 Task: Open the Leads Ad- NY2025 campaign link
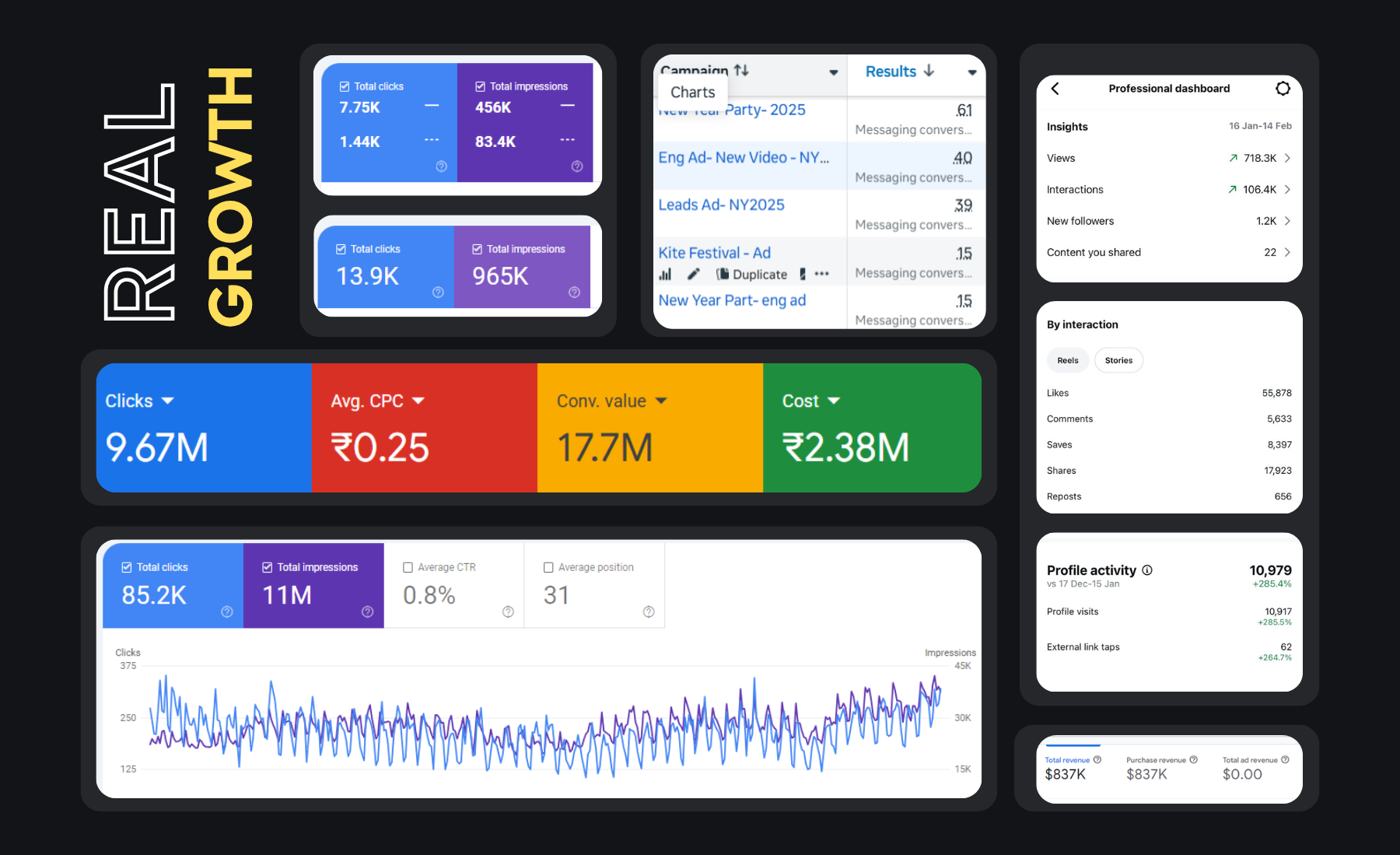pos(721,205)
